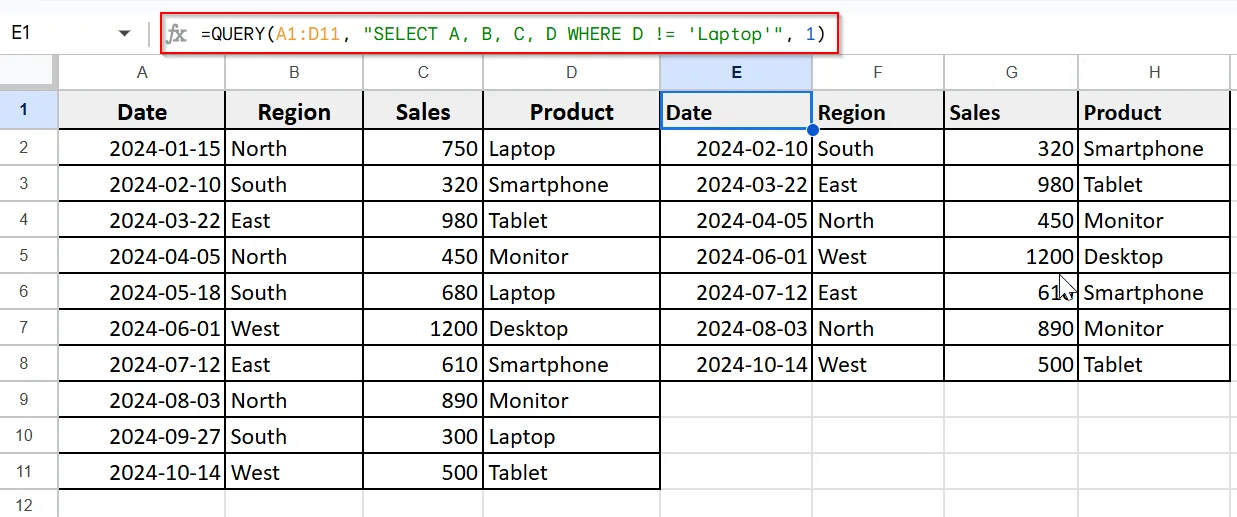The image size is (1237, 517).
Task: Click cell H4 containing Monitor
Action: coord(1154,220)
